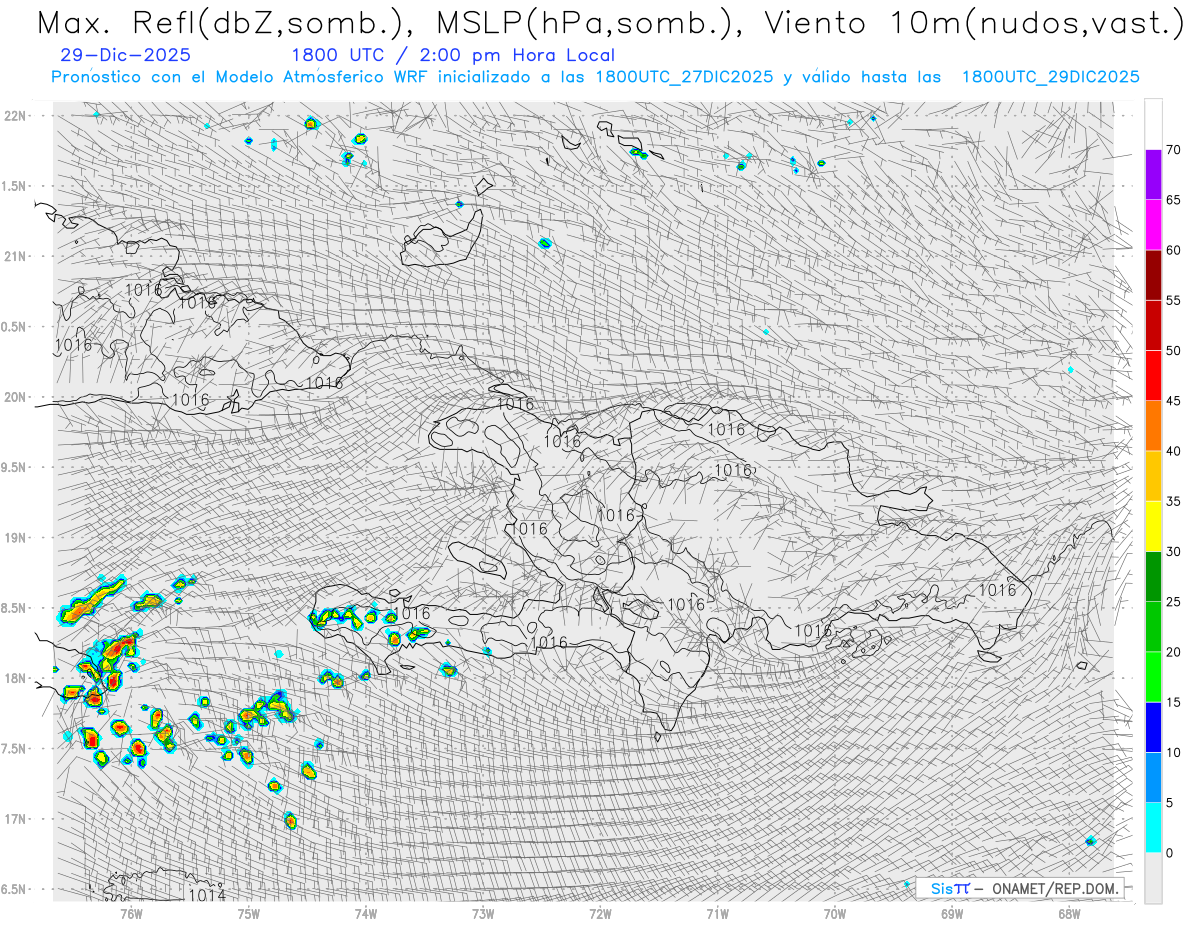Click the '18N' latitude label
The image size is (1200, 927).
(x=14, y=678)
